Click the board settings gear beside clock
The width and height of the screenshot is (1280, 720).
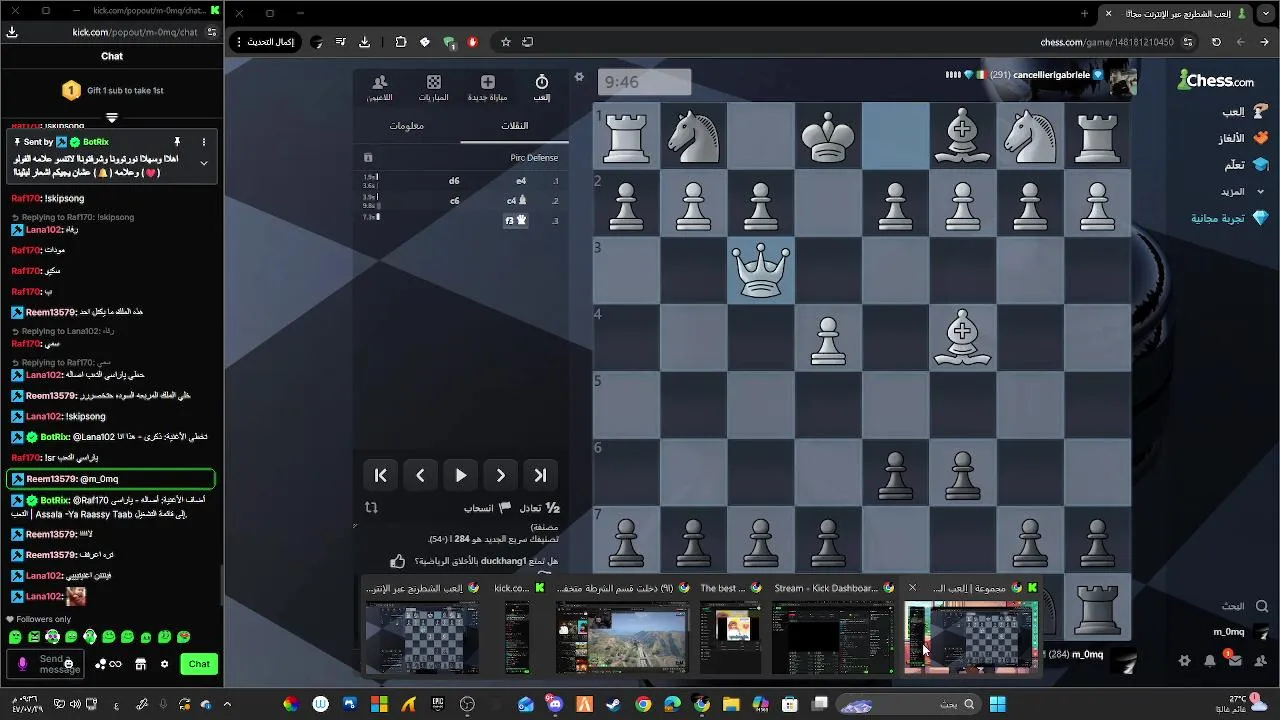[578, 77]
